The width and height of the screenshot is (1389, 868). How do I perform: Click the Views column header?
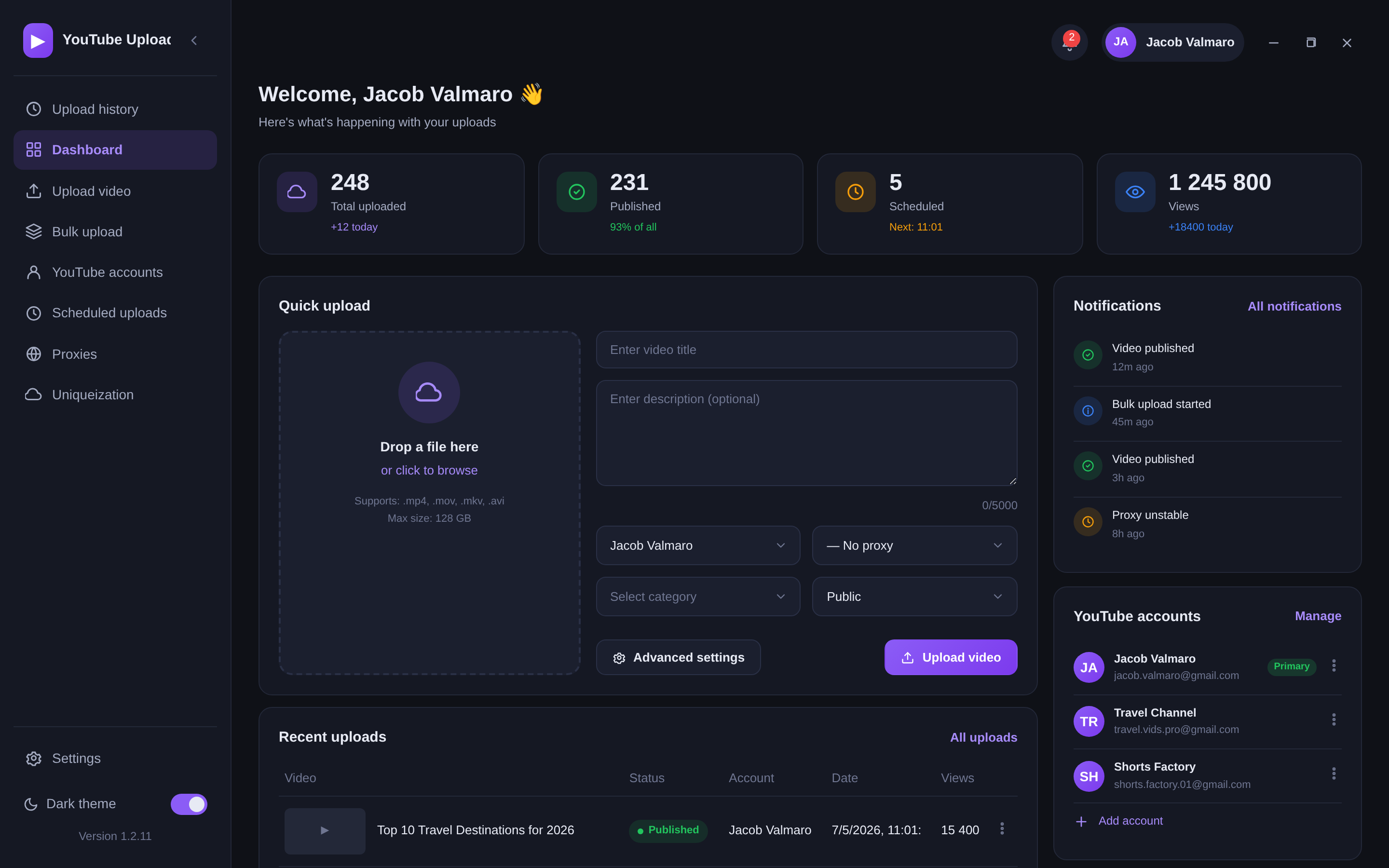click(x=957, y=778)
